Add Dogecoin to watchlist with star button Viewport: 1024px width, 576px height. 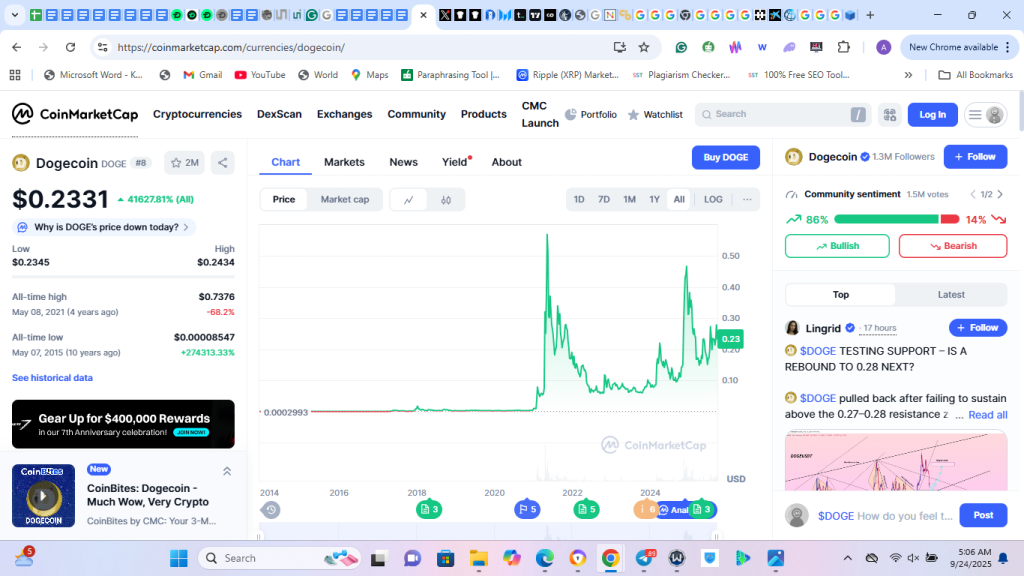pyautogui.click(x=184, y=163)
